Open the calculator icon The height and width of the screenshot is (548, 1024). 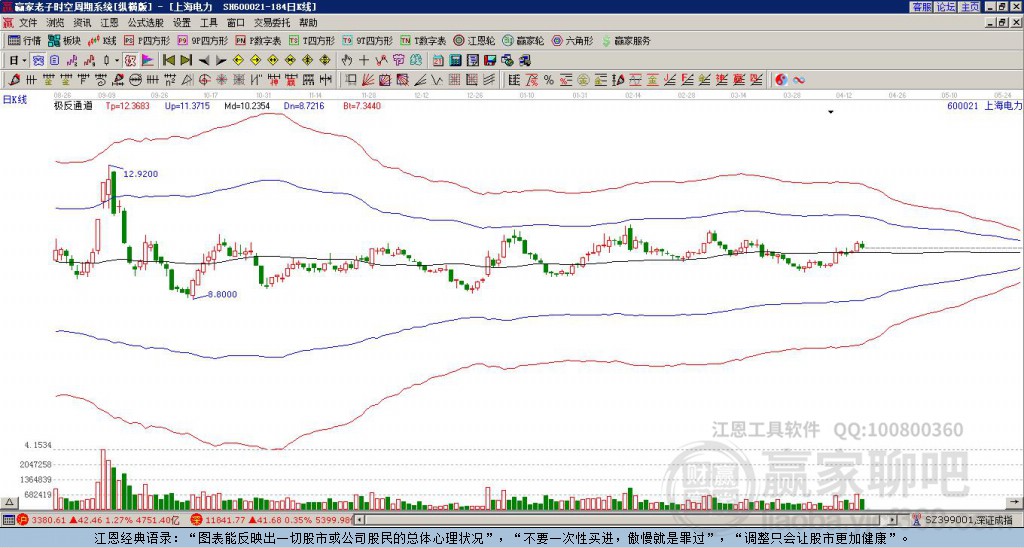coord(455,61)
